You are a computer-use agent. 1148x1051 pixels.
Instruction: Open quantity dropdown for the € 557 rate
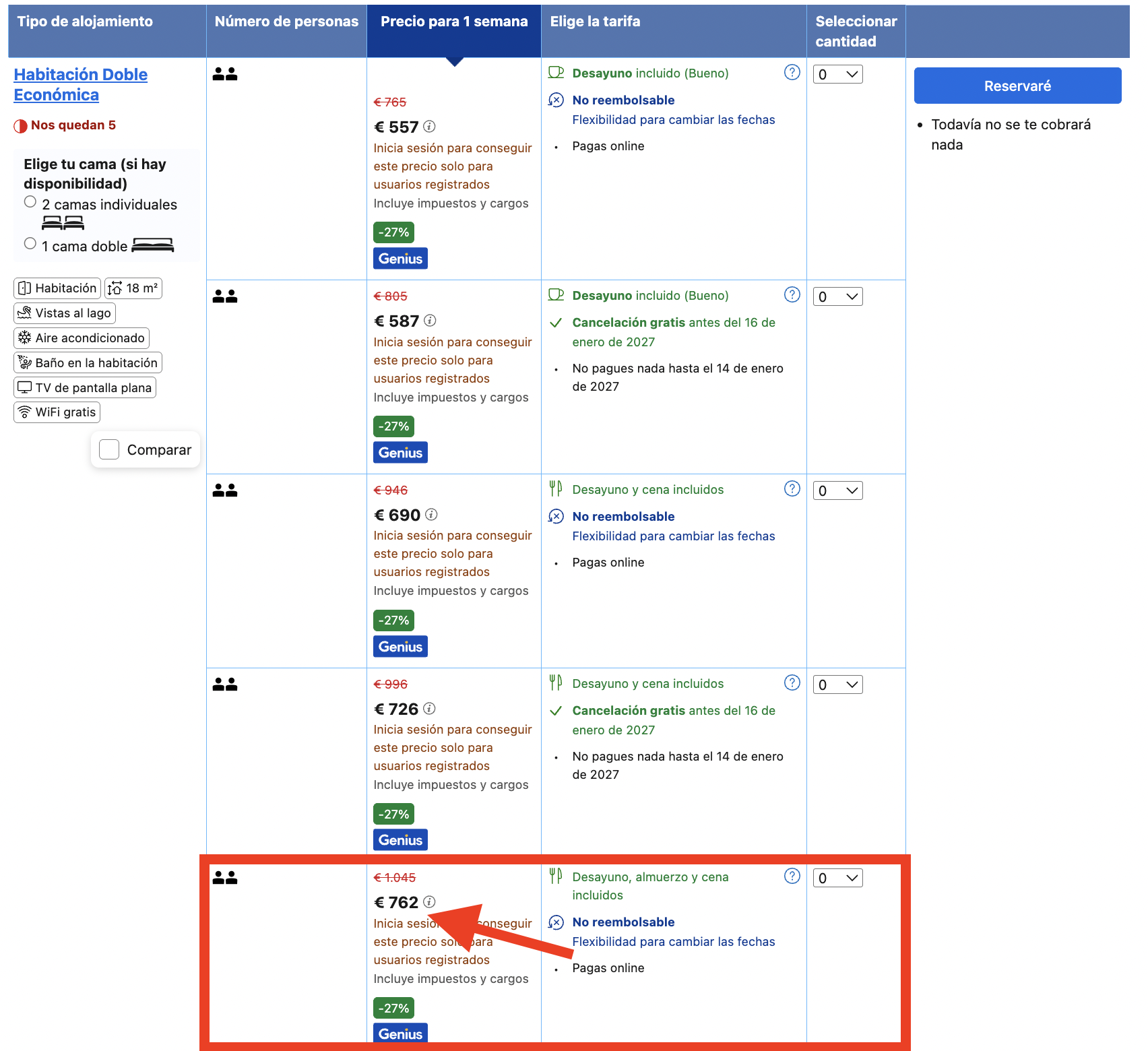[x=838, y=74]
